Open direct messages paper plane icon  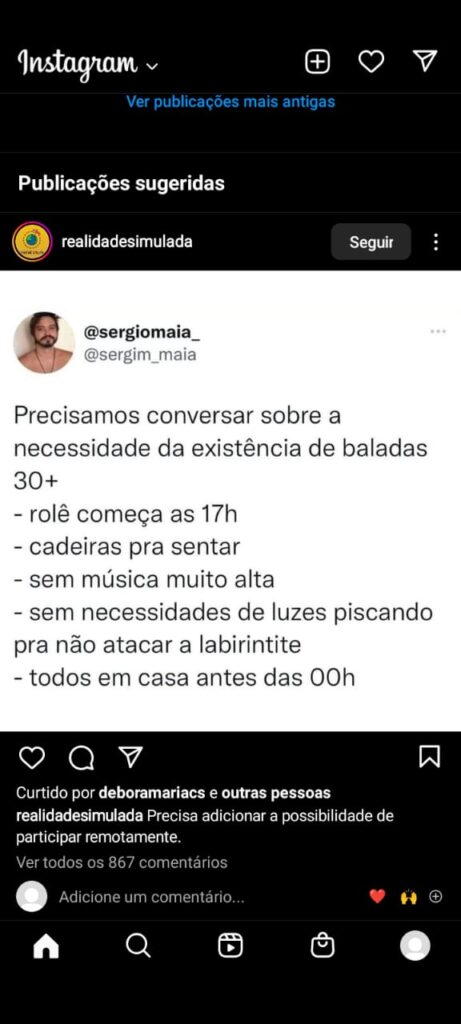425,61
